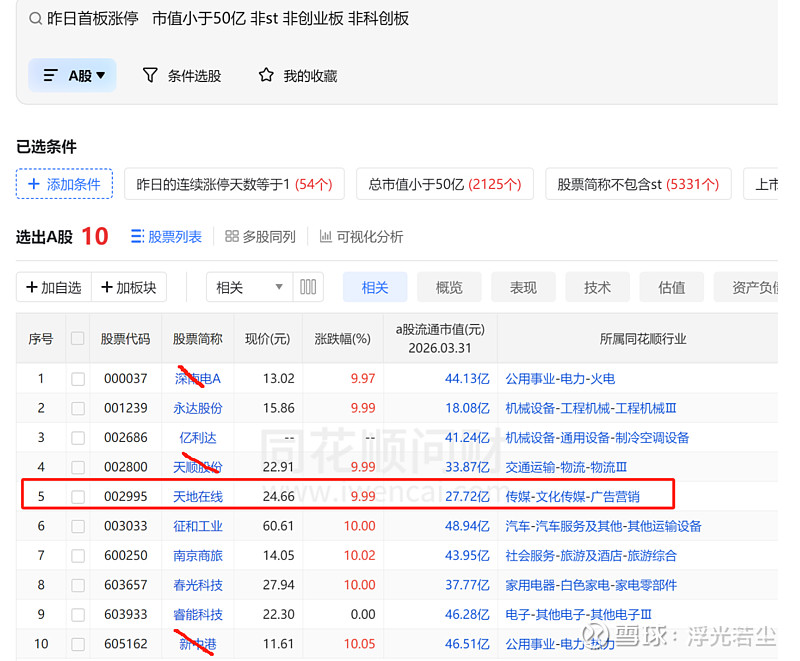Select the 概览 tab
Image resolution: width=800 pixels, height=661 pixels.
(449, 287)
